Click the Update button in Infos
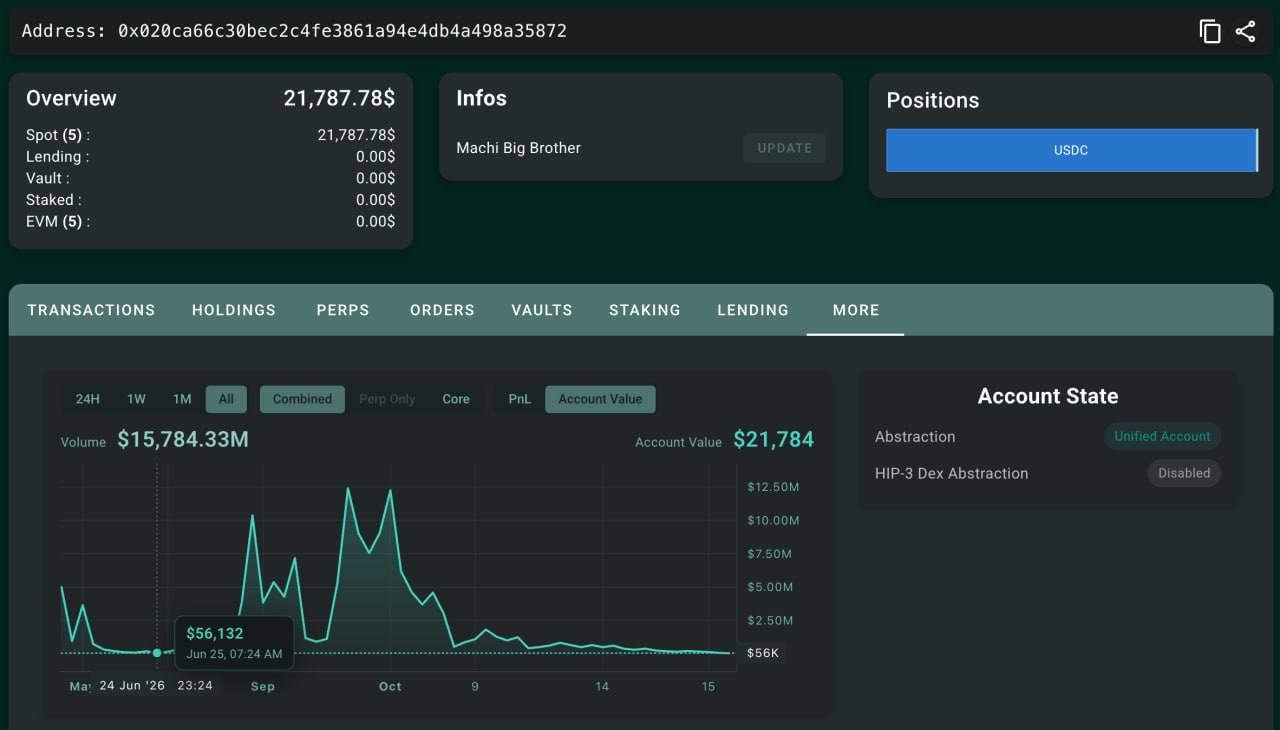The width and height of the screenshot is (1280, 730). coord(784,148)
